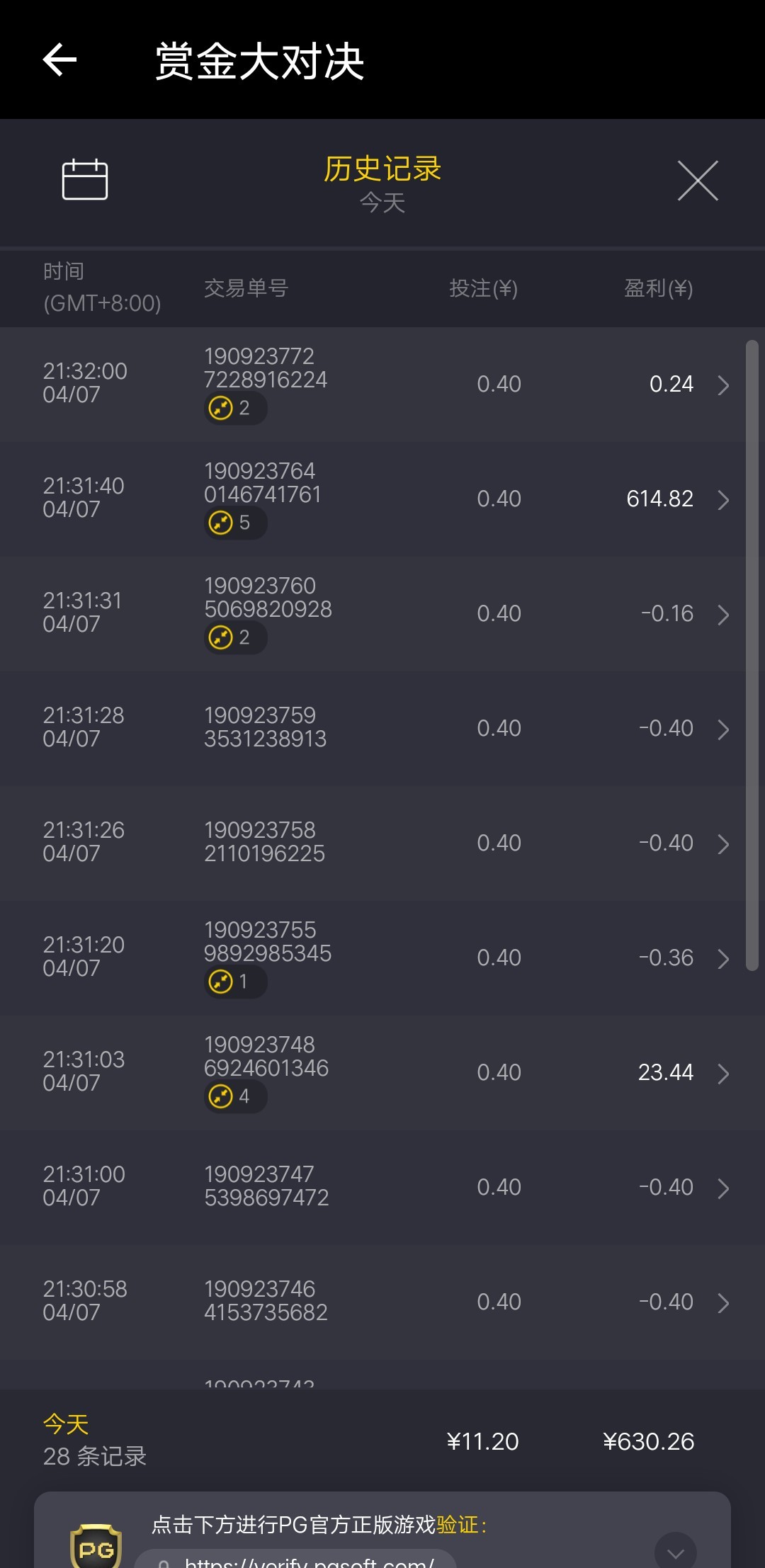Viewport: 765px width, 1568px height.
Task: Tap free spin badge on 21:31:20 record
Action: pos(234,982)
